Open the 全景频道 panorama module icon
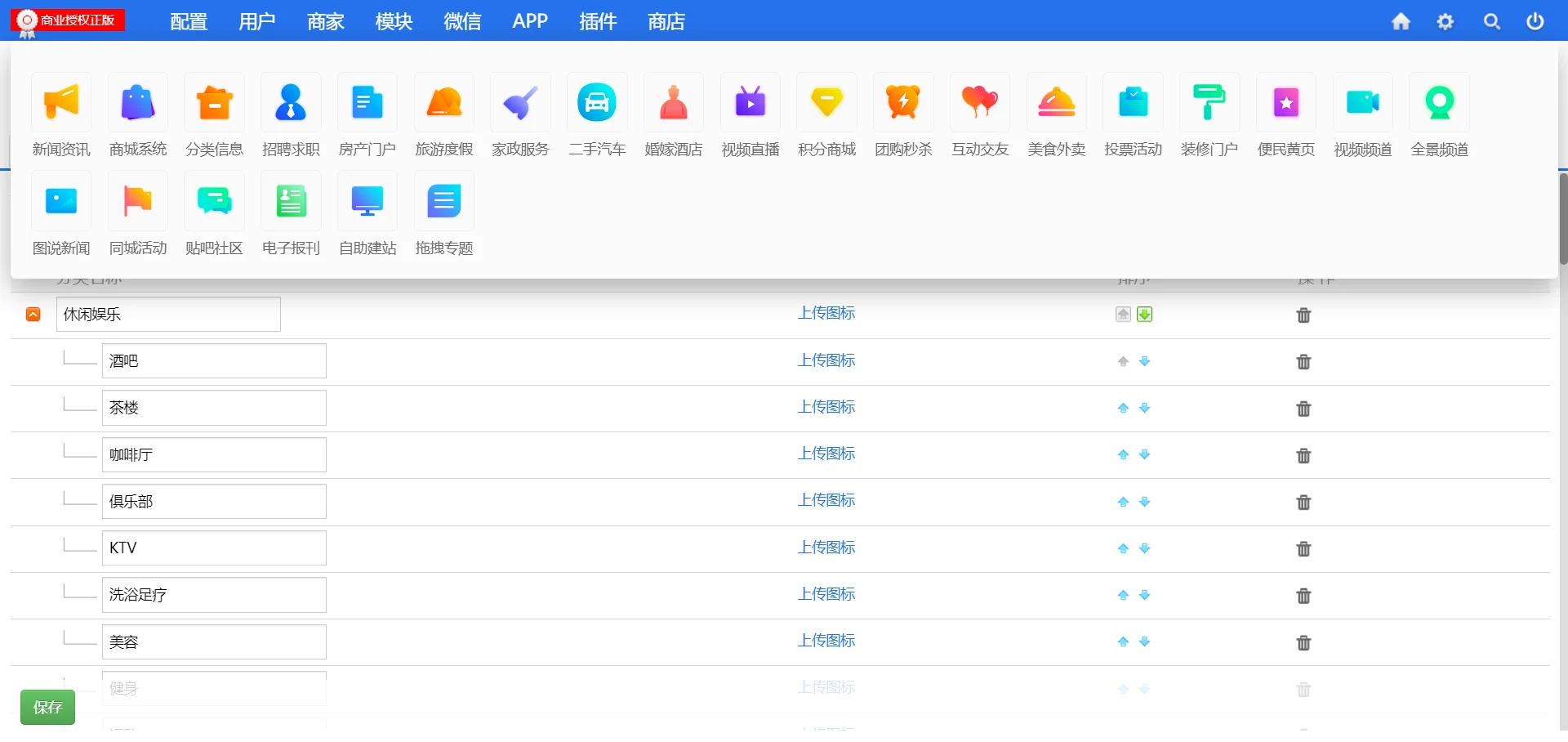Image resolution: width=1568 pixels, height=742 pixels. (x=1439, y=103)
